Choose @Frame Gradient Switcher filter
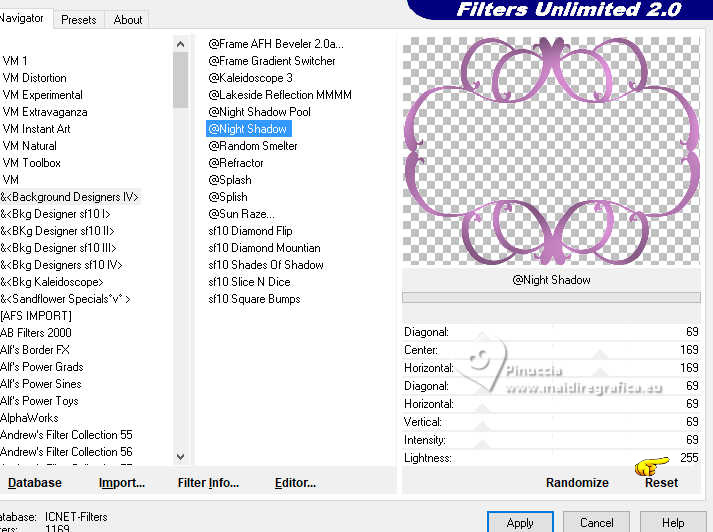The image size is (713, 532). [272, 60]
